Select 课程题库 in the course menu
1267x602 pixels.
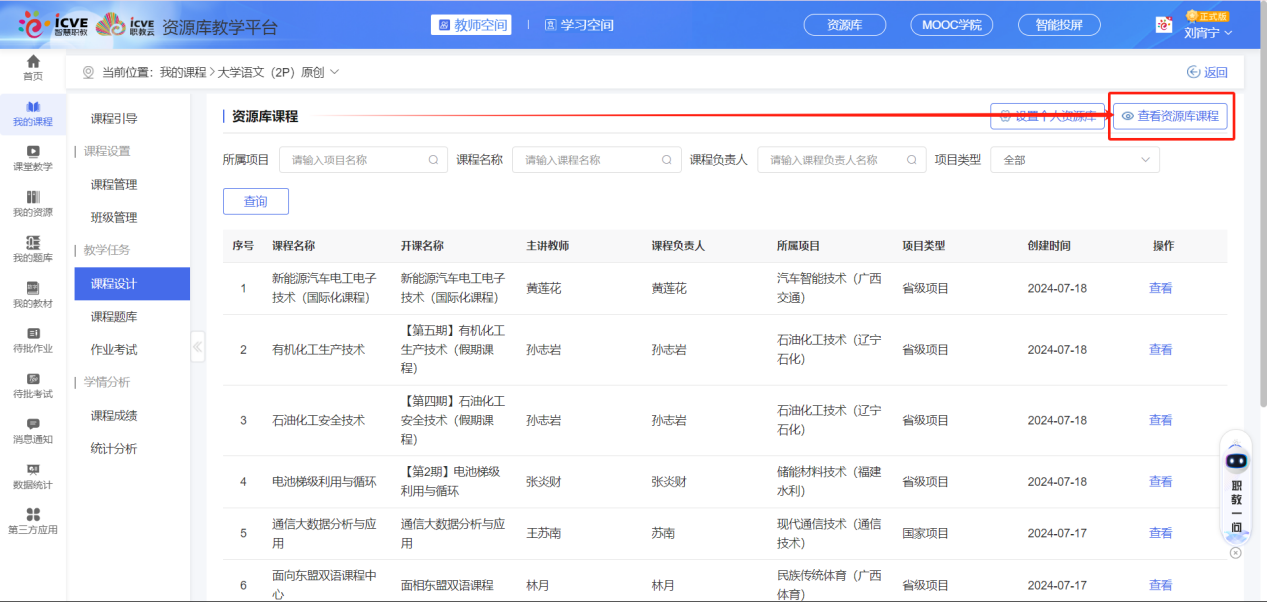[x=114, y=317]
